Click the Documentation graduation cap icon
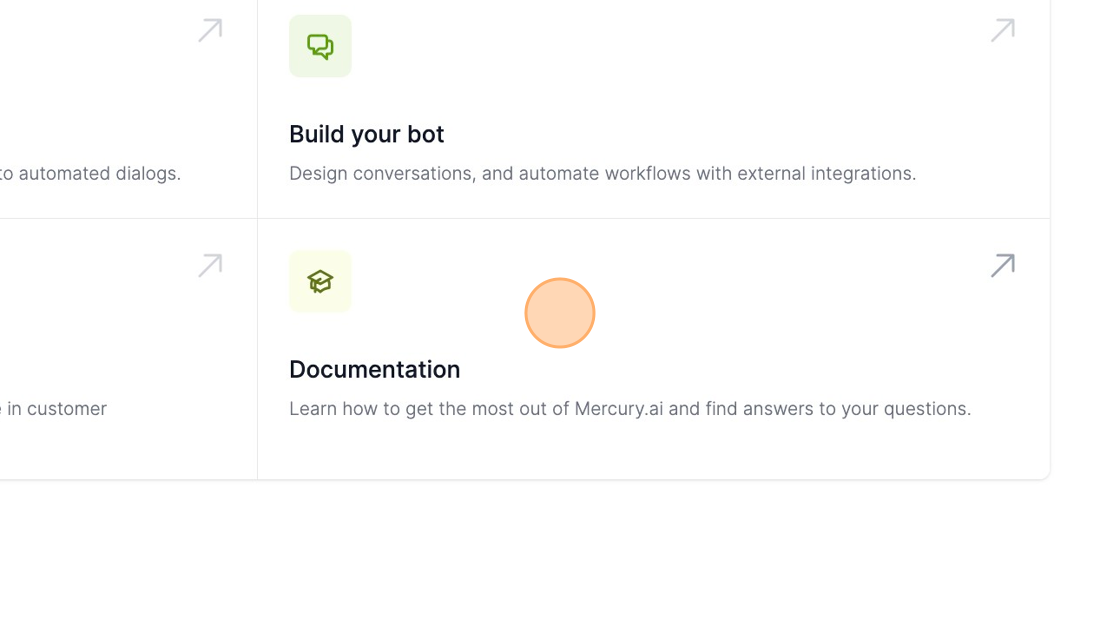Screen dimensions: 1120x626 320,282
